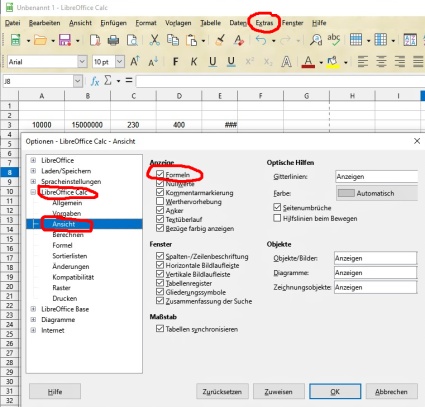Open the Function Wizard fx icon
The height and width of the screenshot is (407, 425).
(95, 81)
